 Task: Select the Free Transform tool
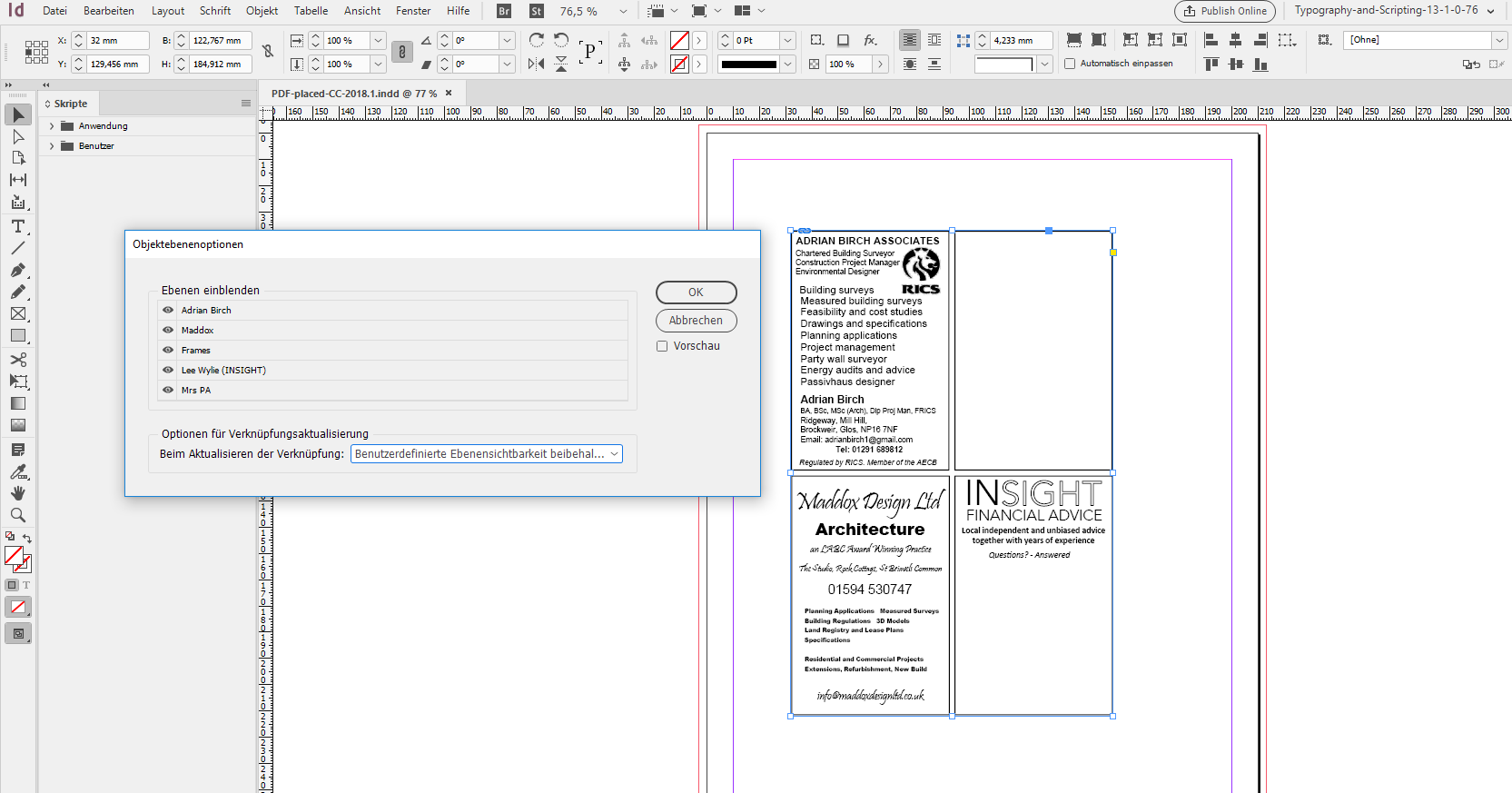click(x=18, y=382)
